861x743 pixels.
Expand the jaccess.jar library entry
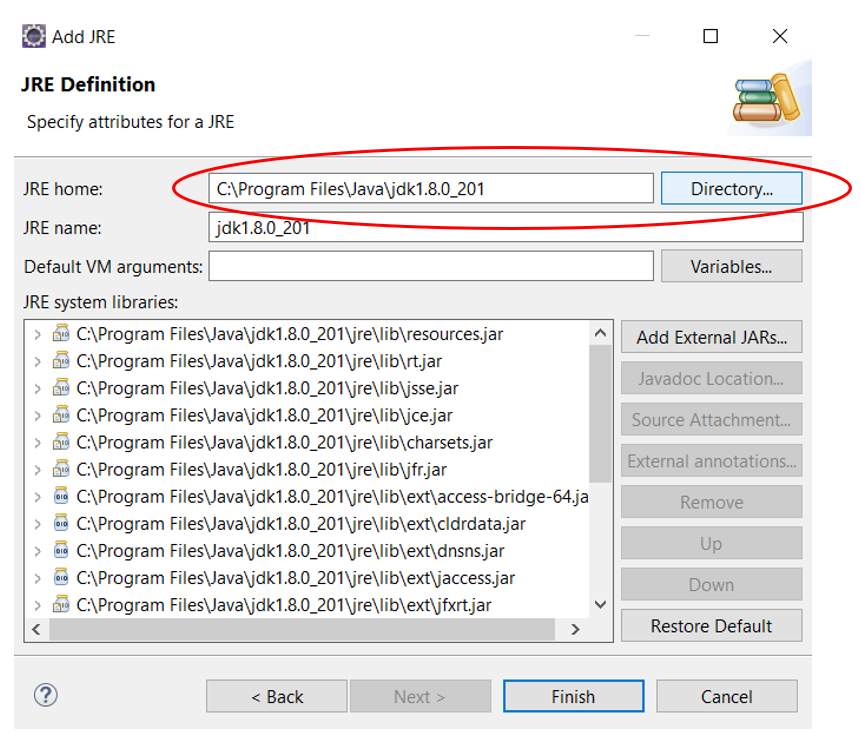(x=37, y=578)
